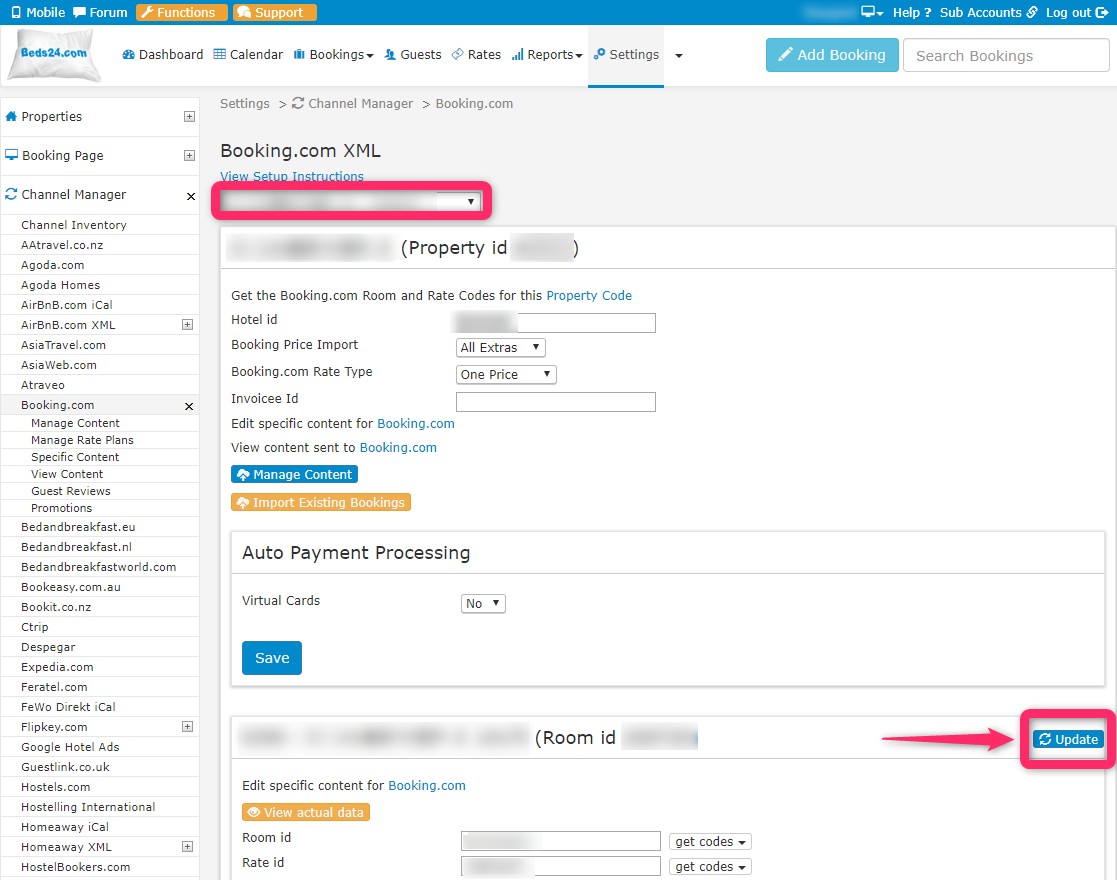Viewport: 1117px width, 880px height.
Task: Open the Functions button
Action: coord(182,12)
